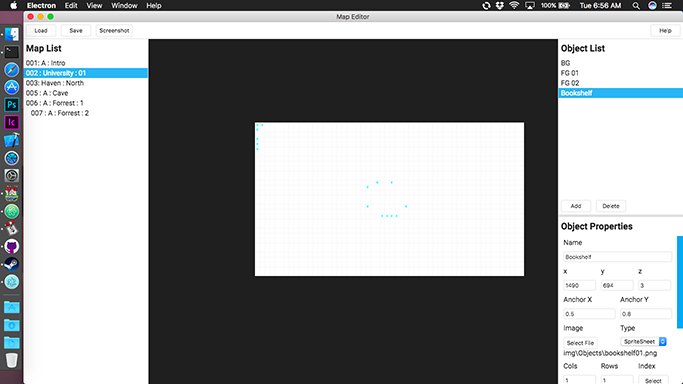
Task: Open Finder from the dock
Action: 12,34
